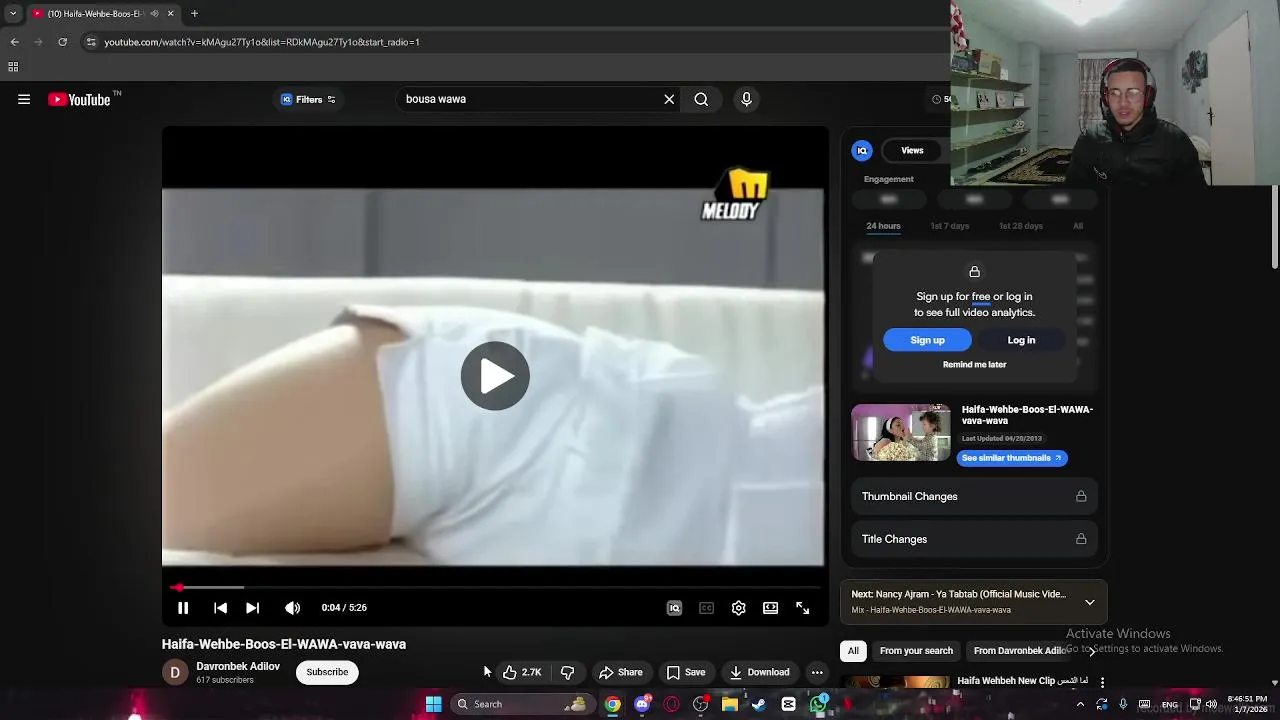This screenshot has height=720, width=1280.
Task: Open Google Chrome from the taskbar
Action: click(x=612, y=704)
